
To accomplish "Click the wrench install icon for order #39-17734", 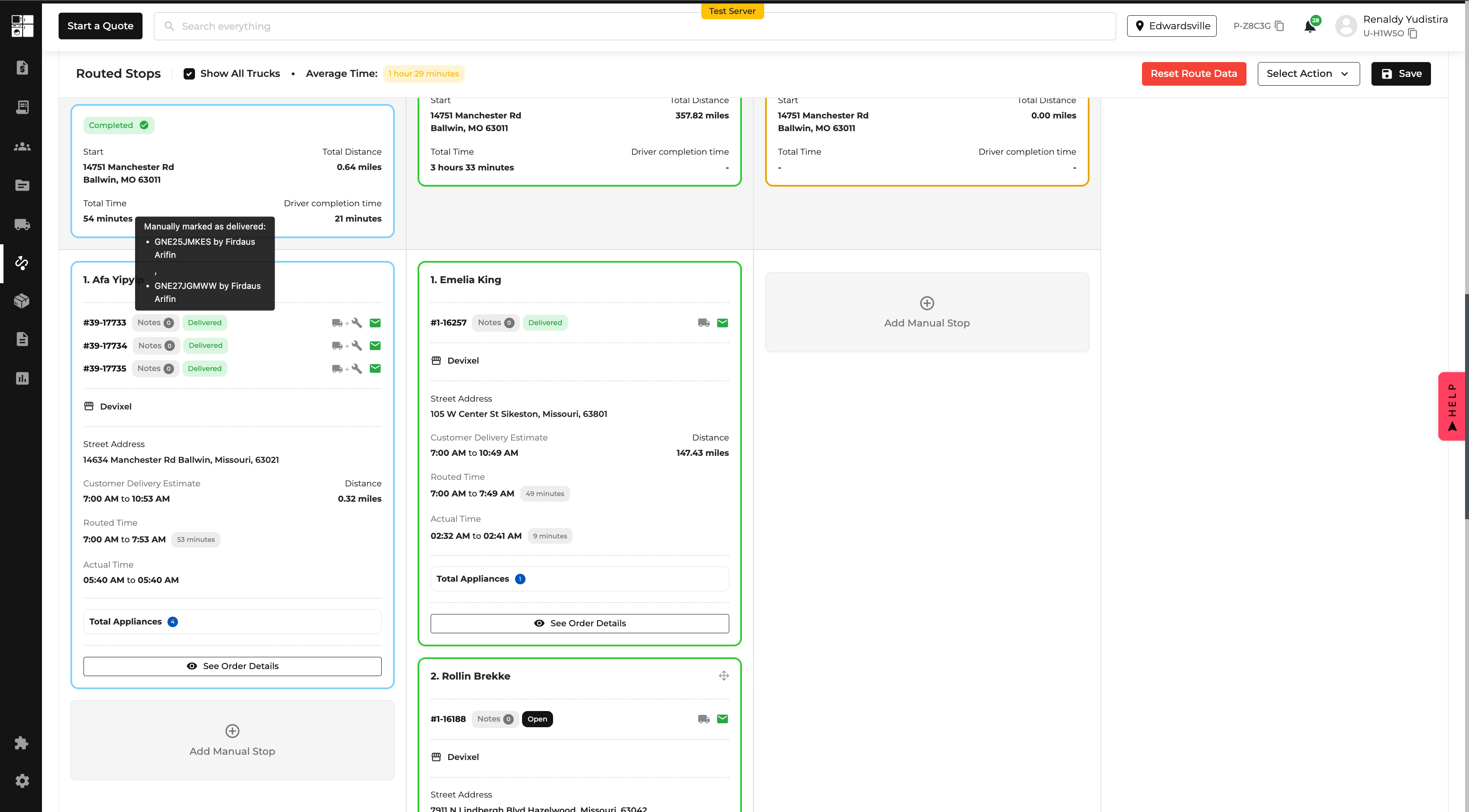I will 357,346.
